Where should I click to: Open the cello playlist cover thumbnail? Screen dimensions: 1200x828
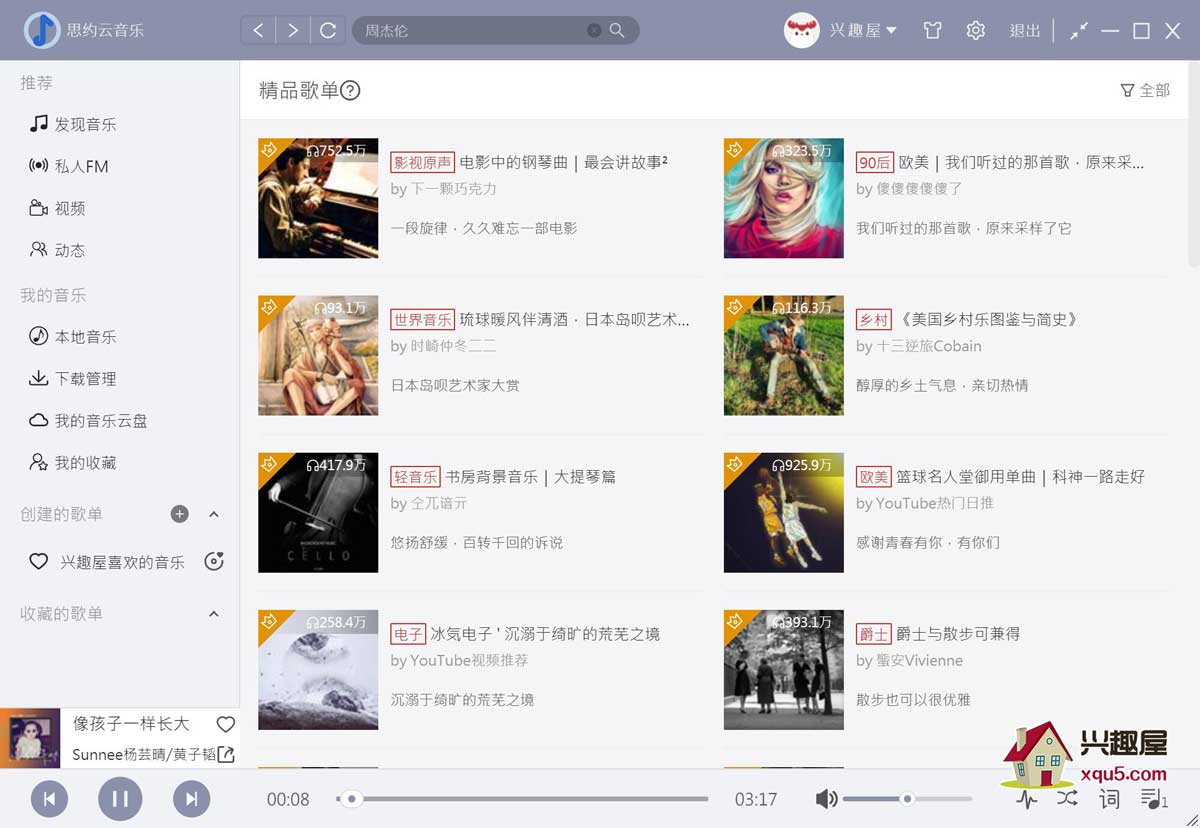pos(318,512)
